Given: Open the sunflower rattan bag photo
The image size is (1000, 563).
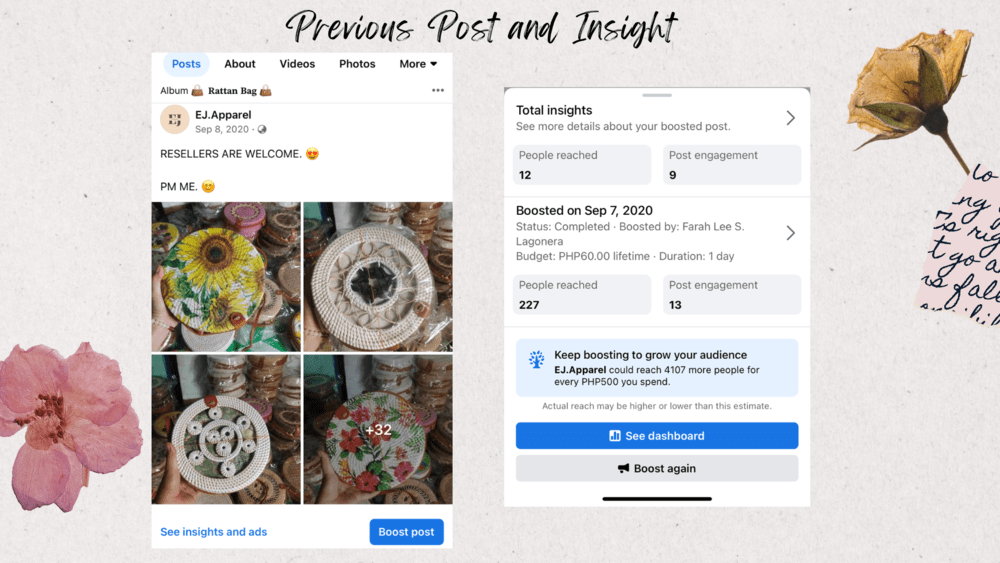Looking at the screenshot, I should pyautogui.click(x=226, y=276).
